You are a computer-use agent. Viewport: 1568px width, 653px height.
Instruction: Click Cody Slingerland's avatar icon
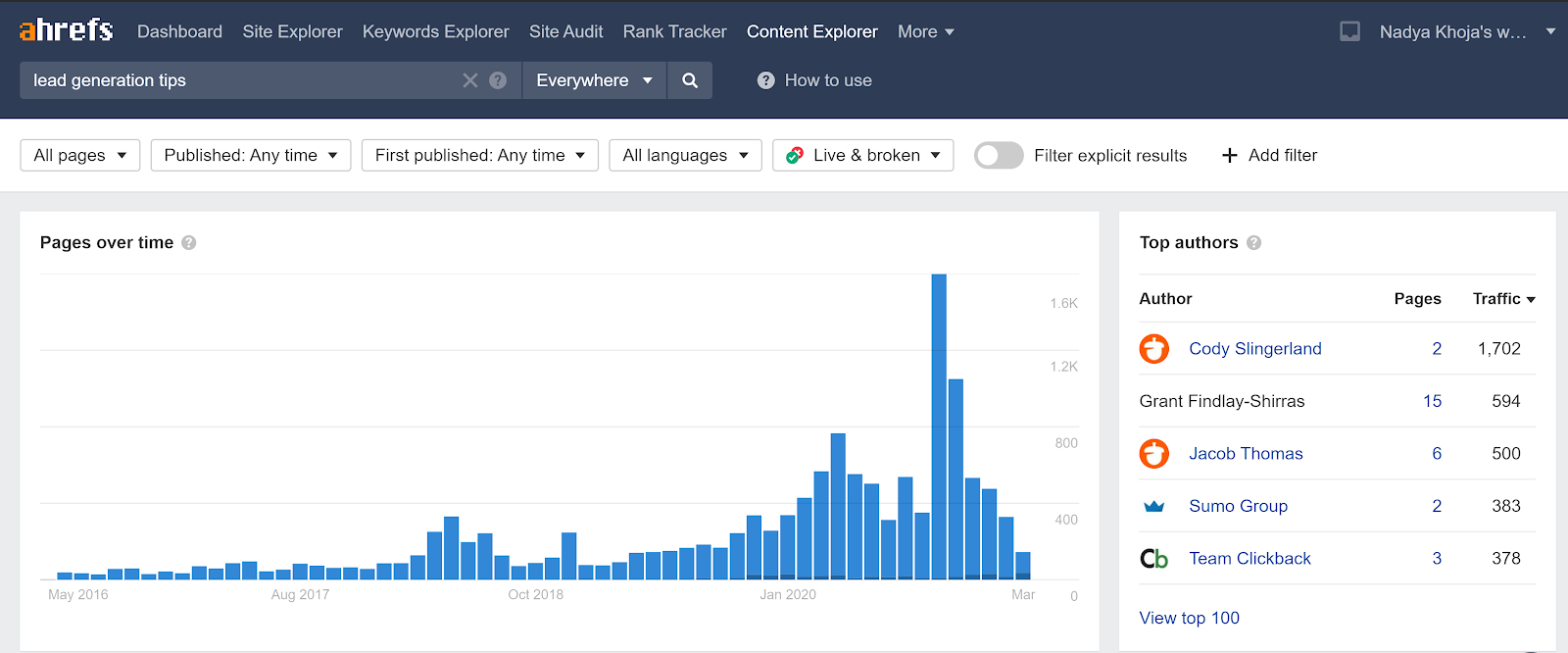tap(1154, 348)
